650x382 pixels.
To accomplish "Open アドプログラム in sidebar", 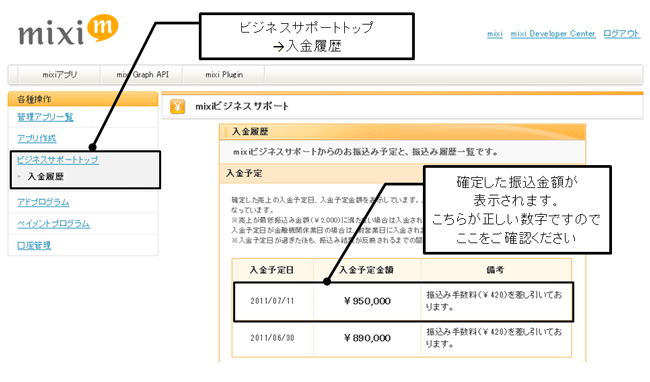I will [x=43, y=202].
